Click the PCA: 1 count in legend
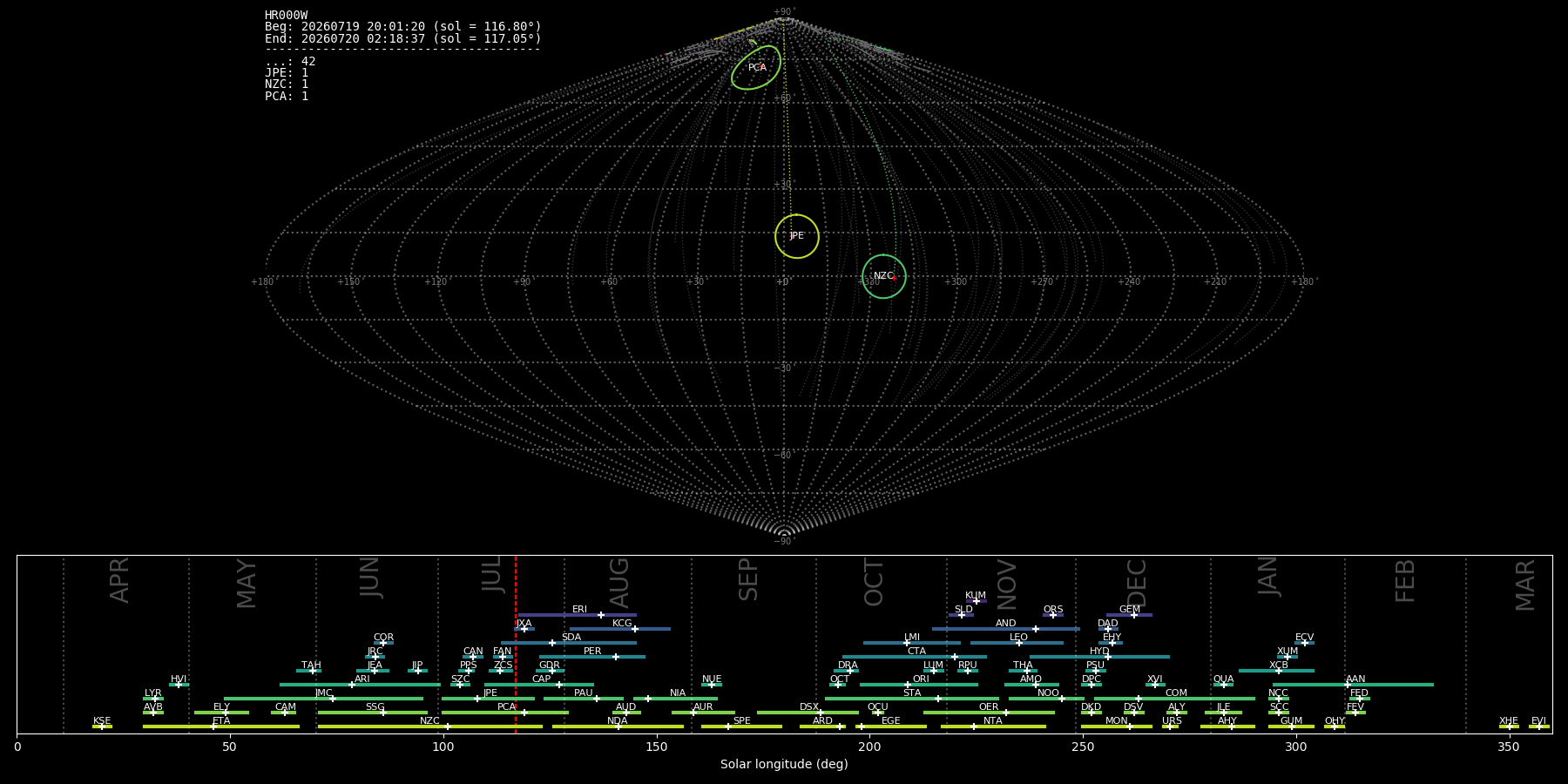This screenshot has height=784, width=1568. coord(287,97)
